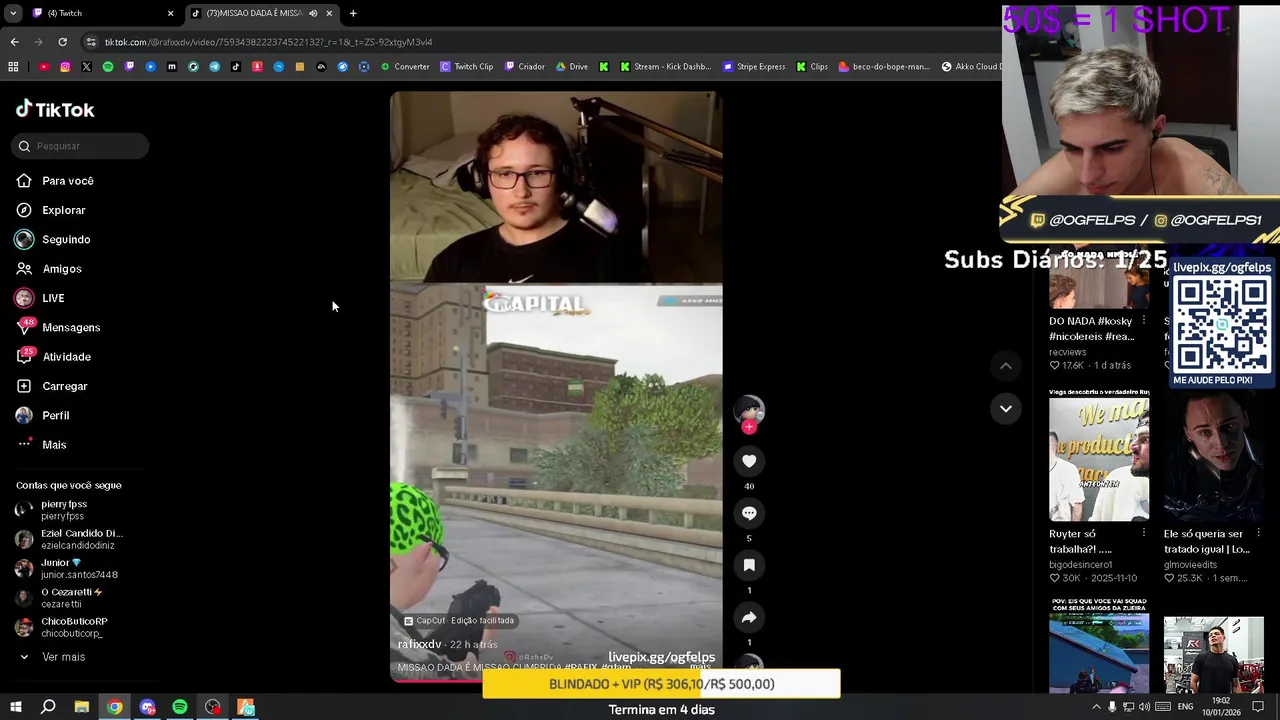The image size is (1280, 720).
Task: Switch to the Twitch browser tab
Action: (x=102, y=13)
